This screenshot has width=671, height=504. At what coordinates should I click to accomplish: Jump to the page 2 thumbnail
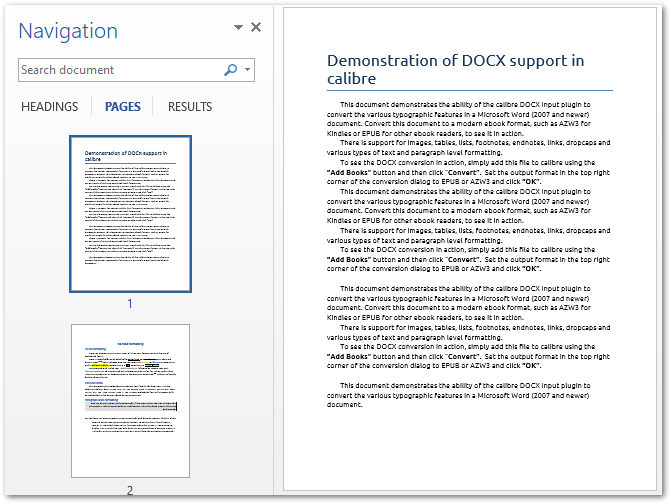(x=129, y=400)
